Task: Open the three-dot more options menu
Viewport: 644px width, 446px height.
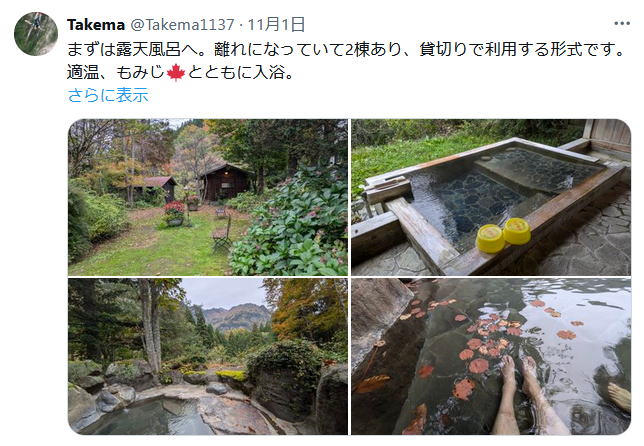Action: (622, 23)
